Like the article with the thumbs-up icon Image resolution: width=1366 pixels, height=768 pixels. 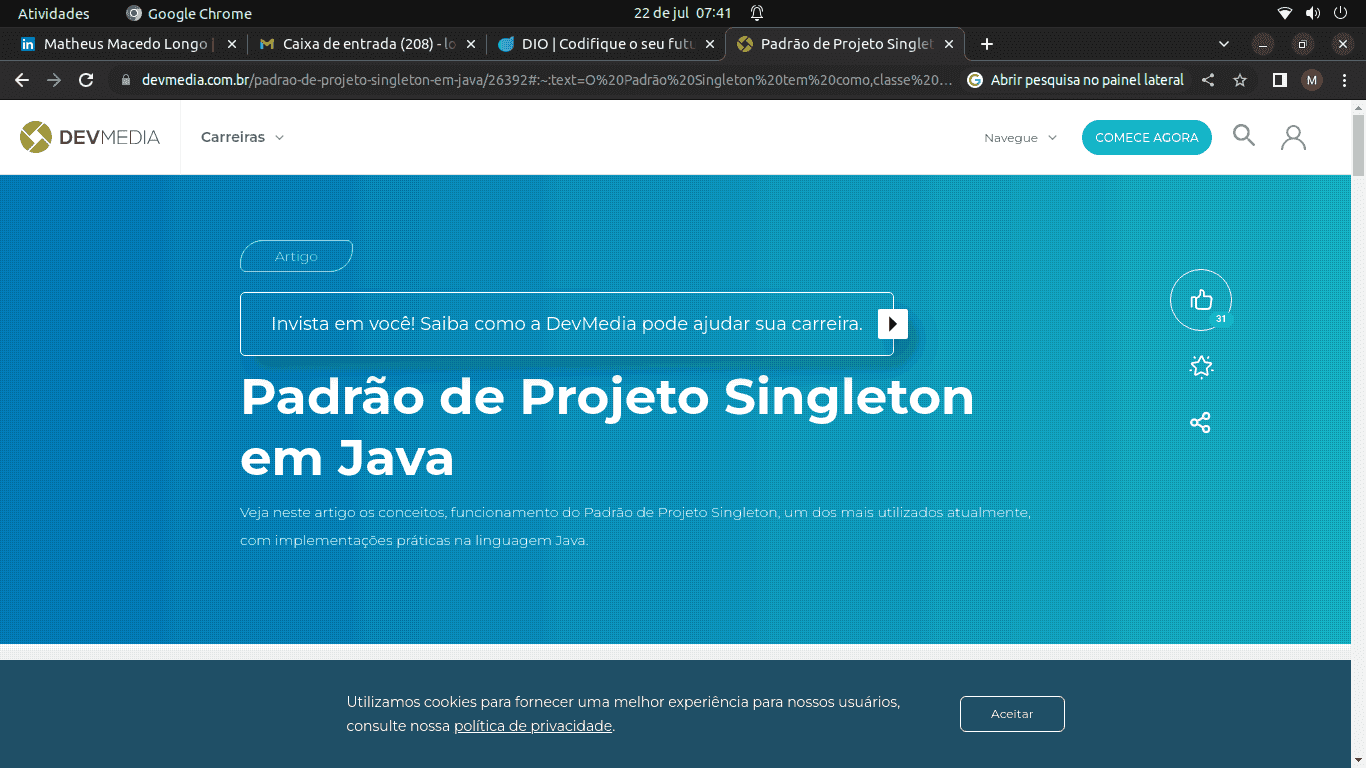(1200, 299)
